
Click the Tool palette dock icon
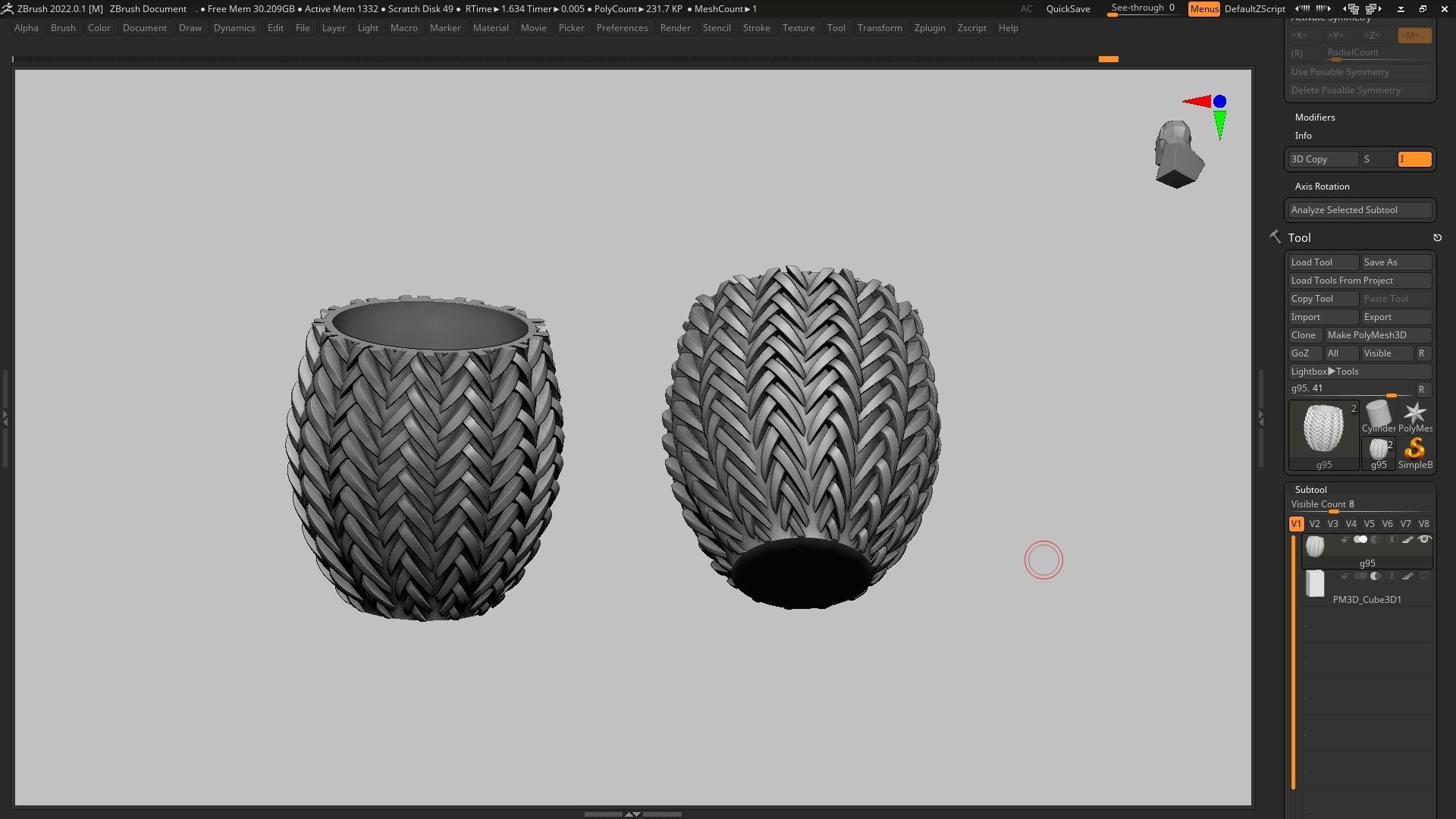coord(1437,238)
